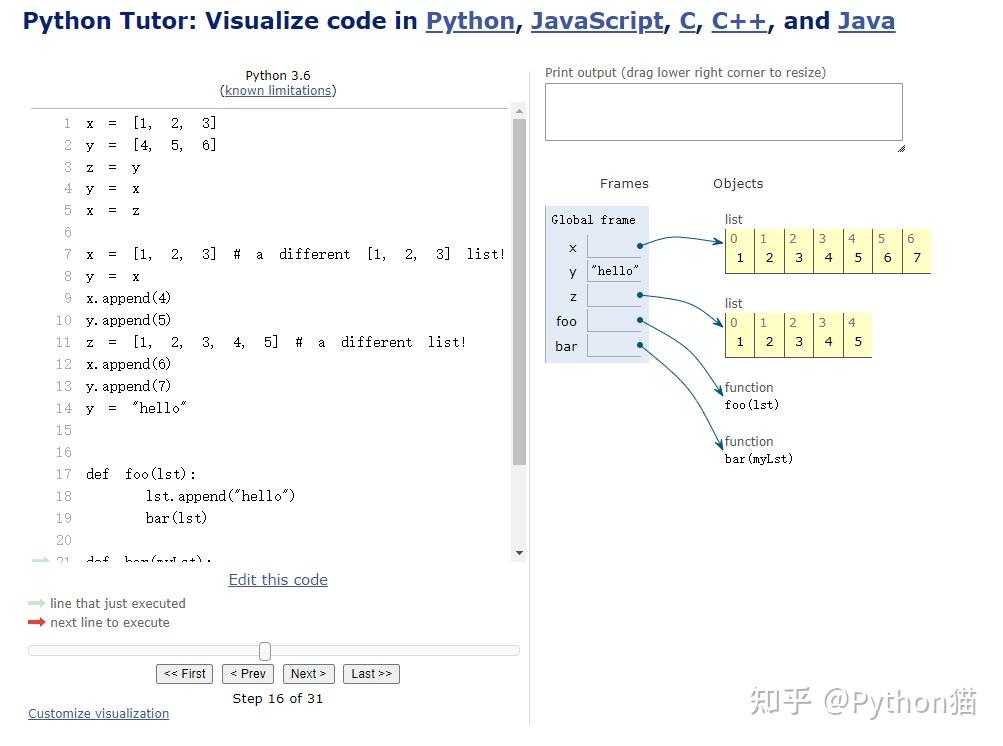Click the < Prev step button
Screen dimensions: 1003x746
[247, 674]
